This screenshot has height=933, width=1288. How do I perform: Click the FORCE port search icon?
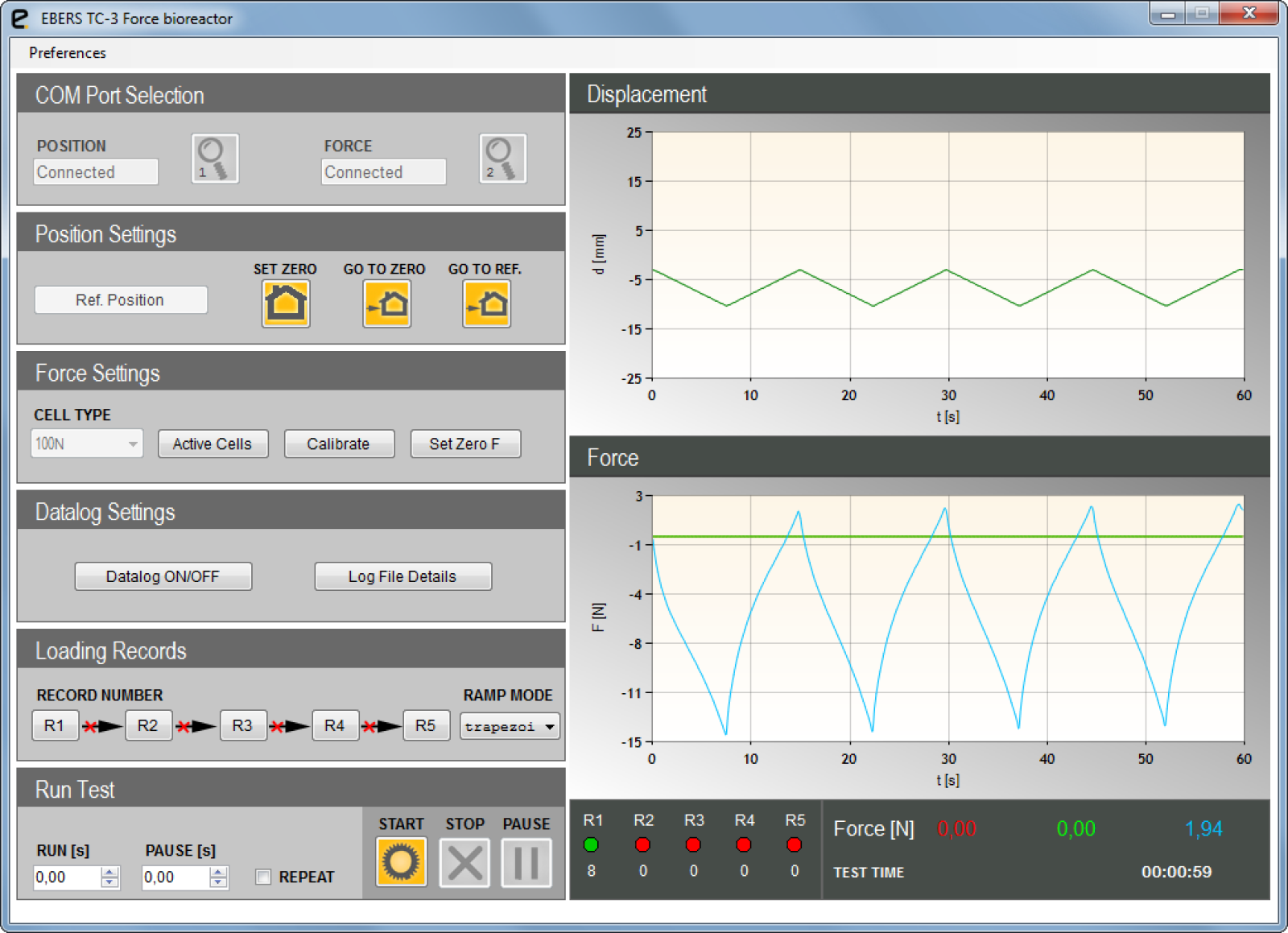click(x=502, y=159)
